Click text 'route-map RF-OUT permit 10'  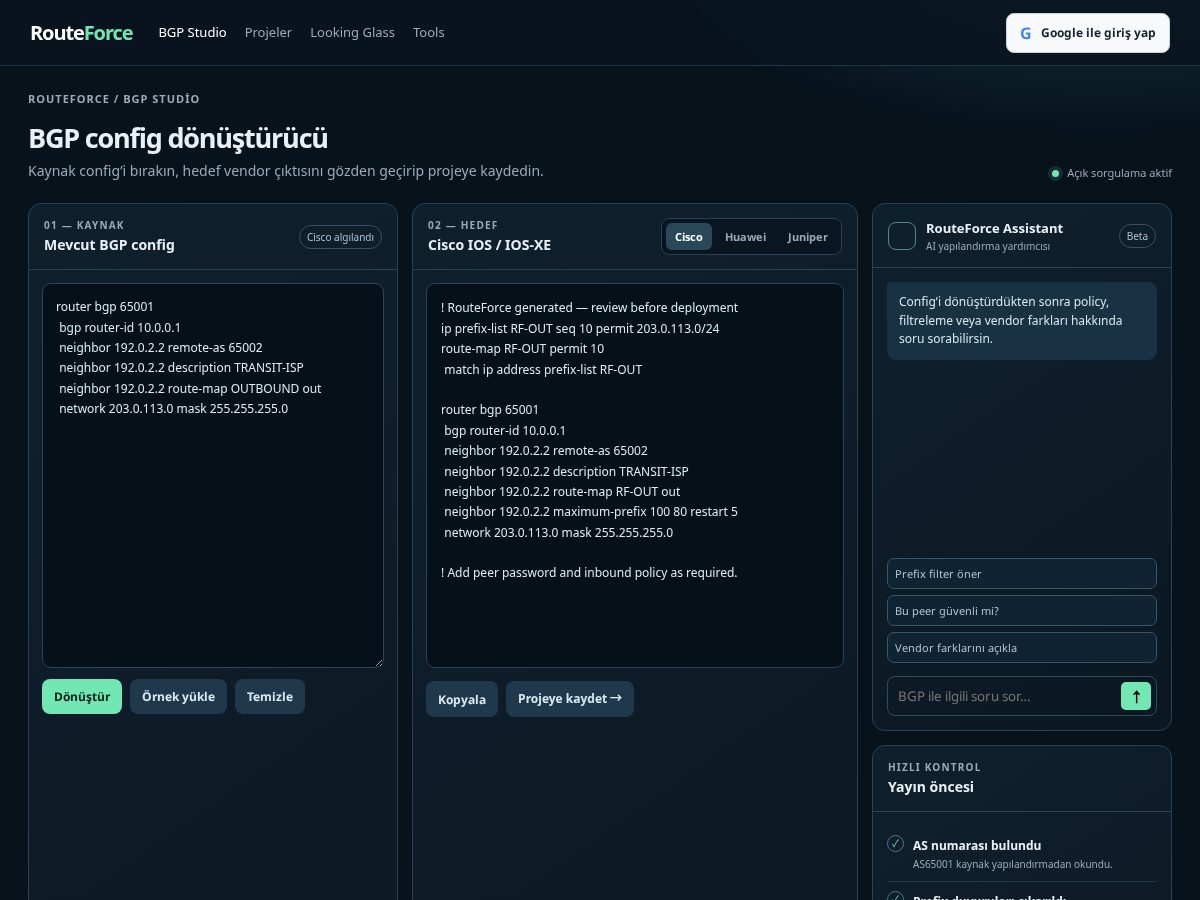click(522, 348)
